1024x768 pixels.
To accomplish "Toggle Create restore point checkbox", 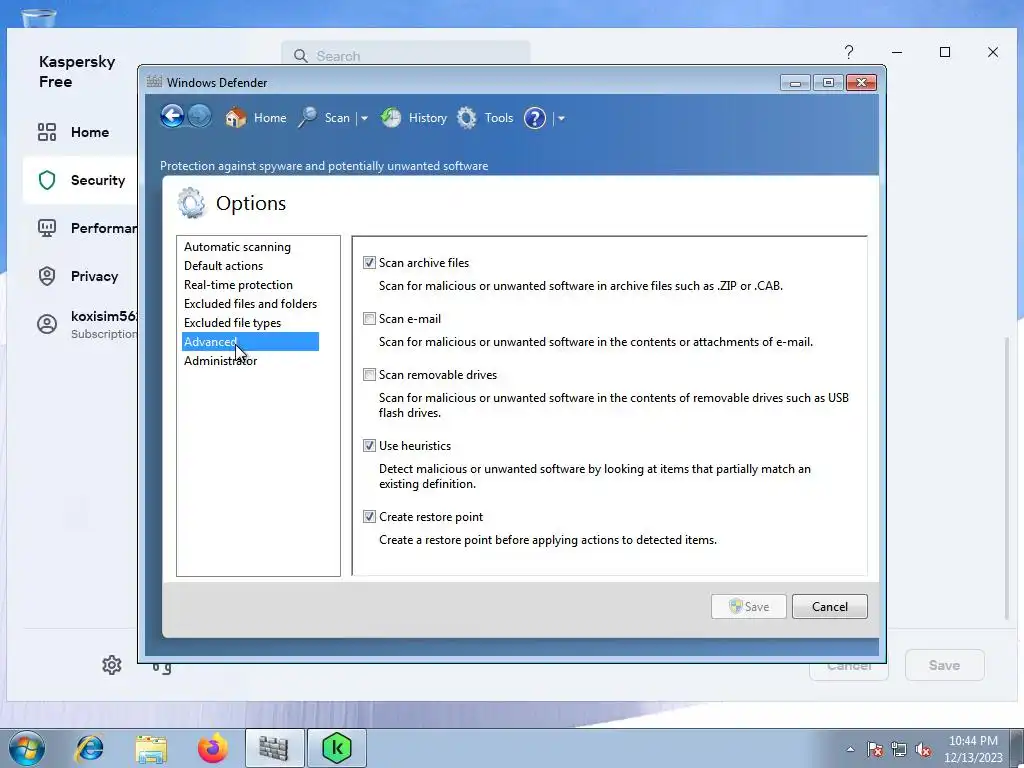I will 370,517.
